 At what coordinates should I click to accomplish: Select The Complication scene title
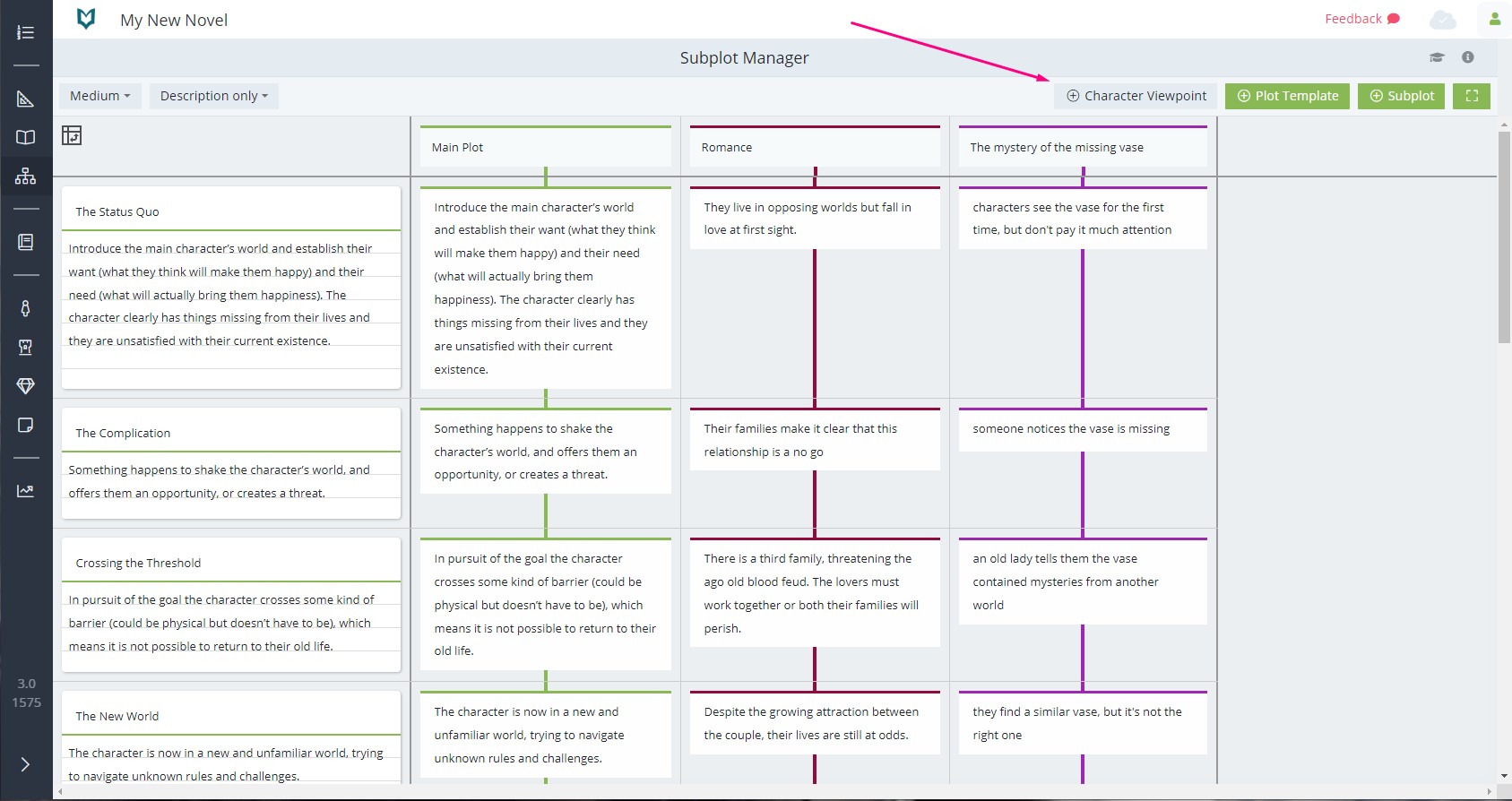click(123, 434)
